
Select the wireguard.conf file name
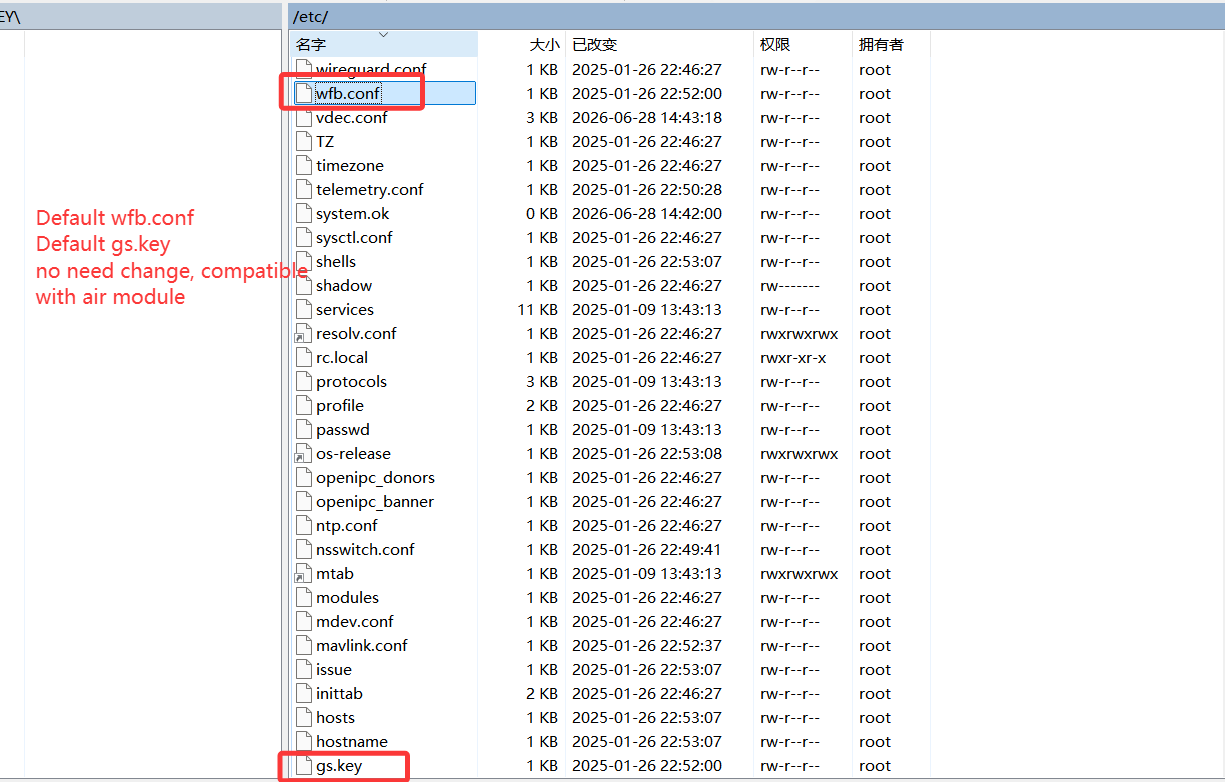(371, 69)
